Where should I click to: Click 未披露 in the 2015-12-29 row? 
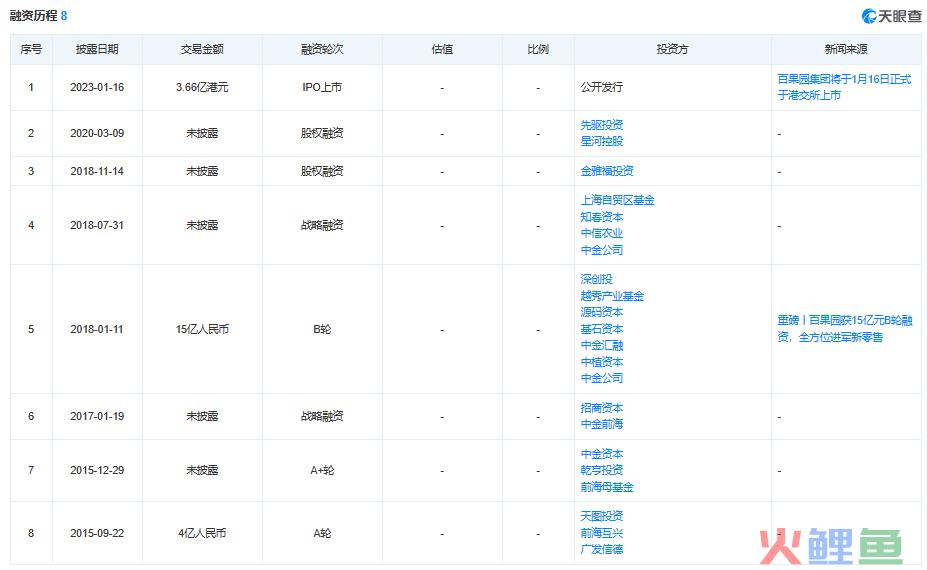coord(202,471)
